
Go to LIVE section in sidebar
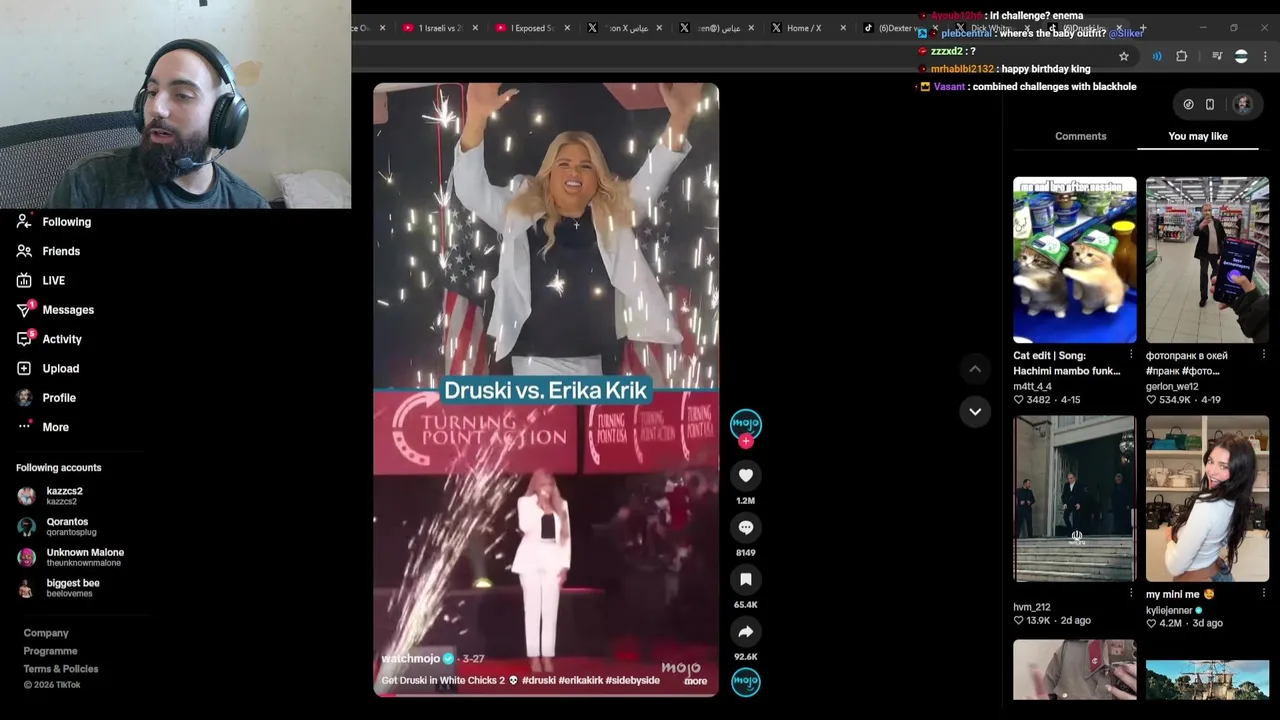(41, 281)
